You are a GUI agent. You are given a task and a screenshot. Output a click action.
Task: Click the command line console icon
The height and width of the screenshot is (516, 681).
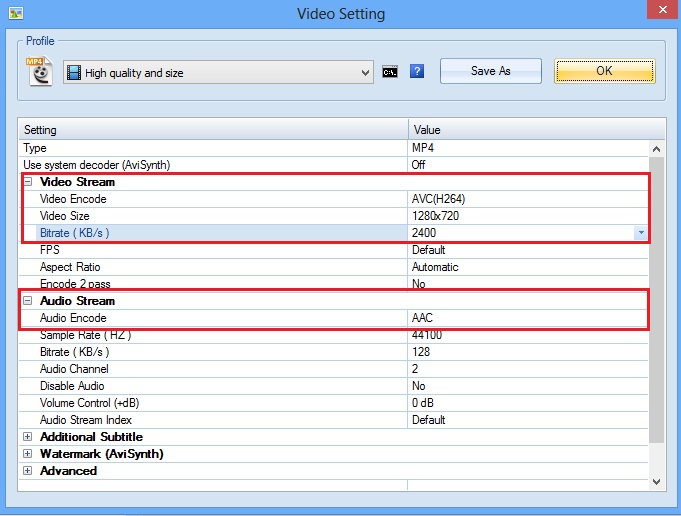point(392,72)
